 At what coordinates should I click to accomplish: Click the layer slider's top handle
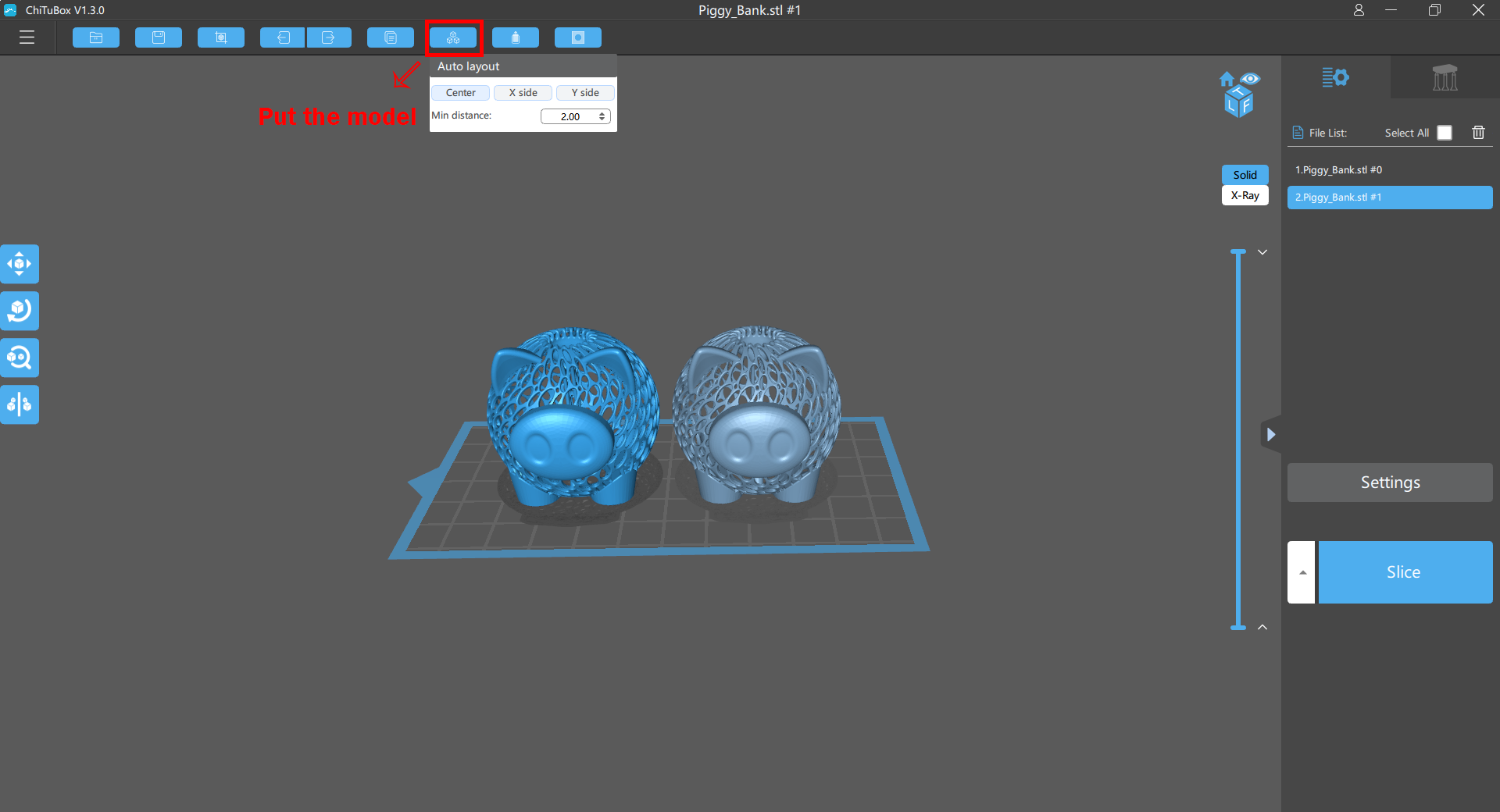[x=1238, y=252]
